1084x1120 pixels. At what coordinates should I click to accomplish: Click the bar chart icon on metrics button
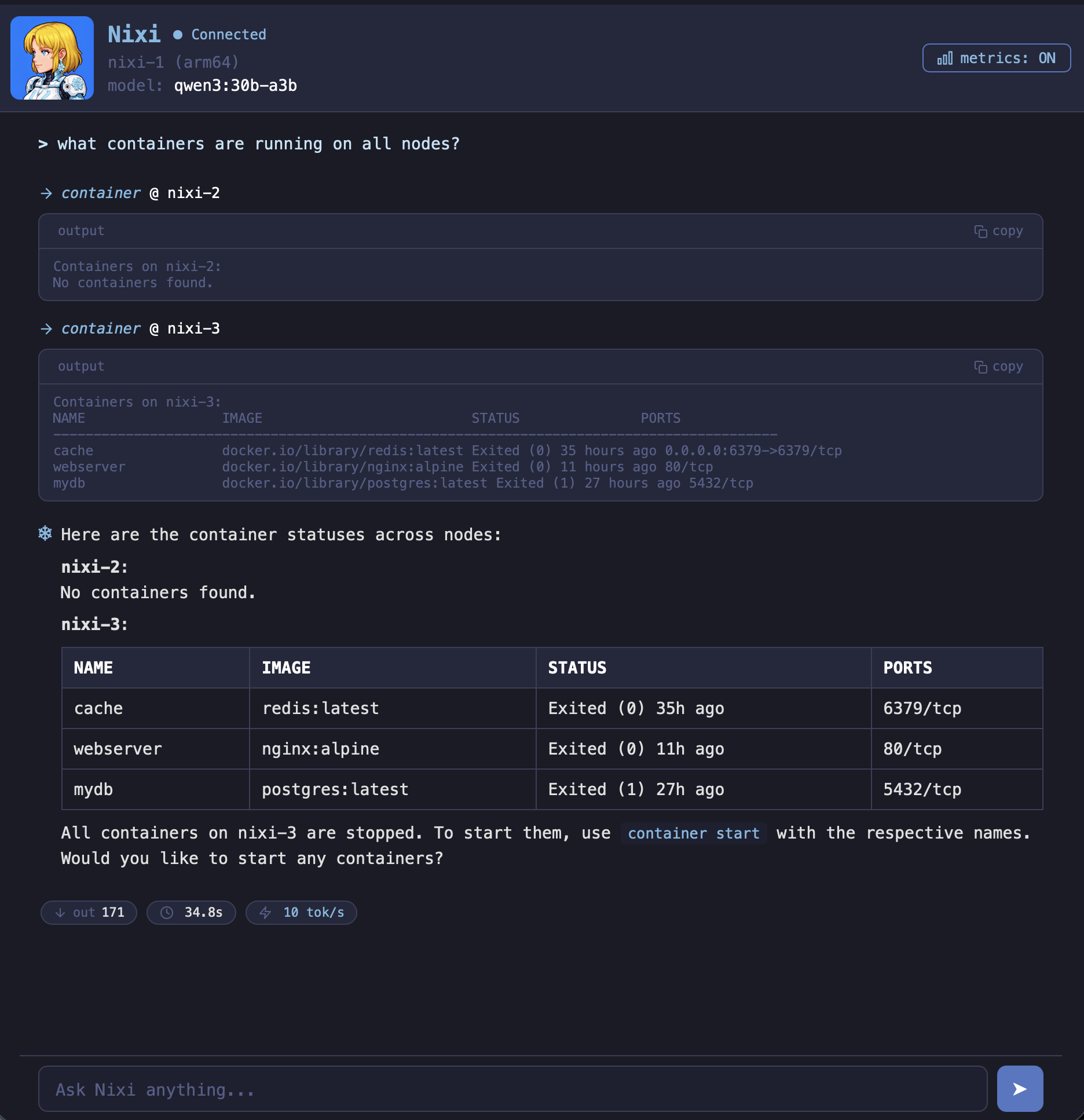(946, 58)
